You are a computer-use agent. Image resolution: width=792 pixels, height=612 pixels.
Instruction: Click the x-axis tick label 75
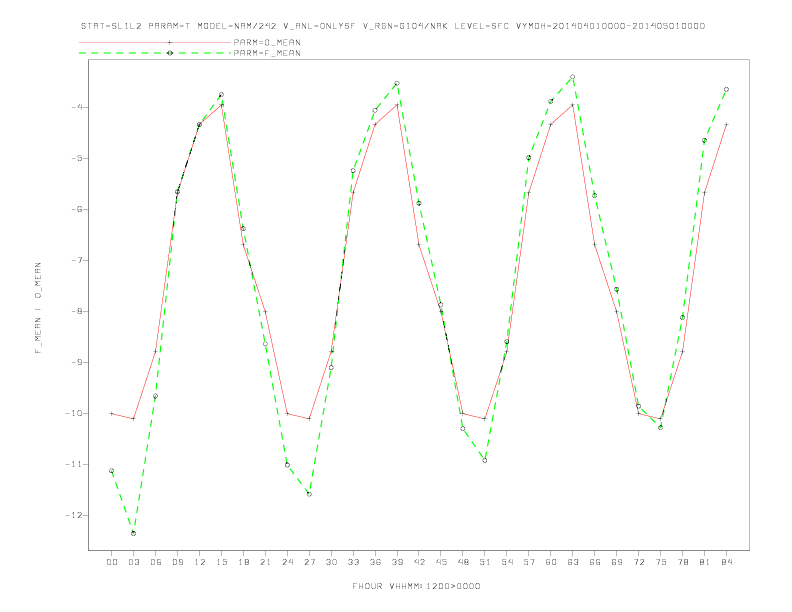tap(661, 562)
